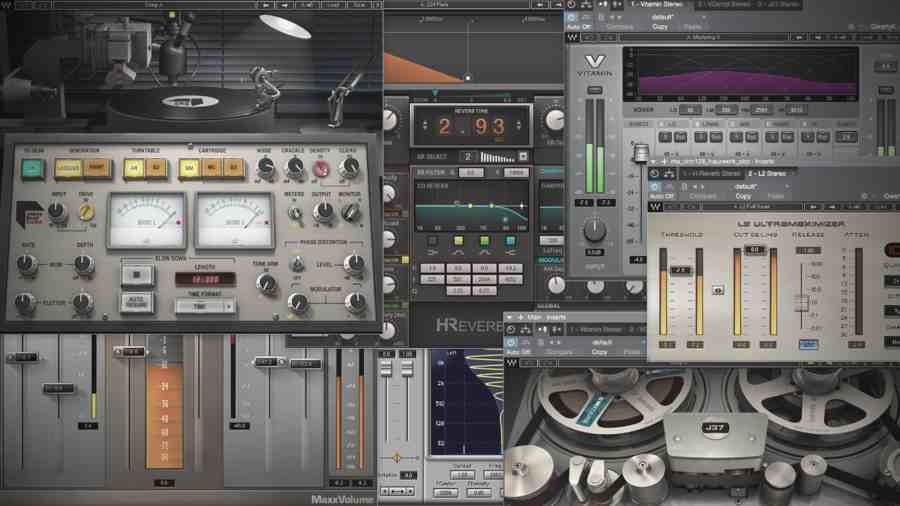Image resolution: width=900 pixels, height=506 pixels.
Task: Click the Monitor selector knob
Action: 350,212
